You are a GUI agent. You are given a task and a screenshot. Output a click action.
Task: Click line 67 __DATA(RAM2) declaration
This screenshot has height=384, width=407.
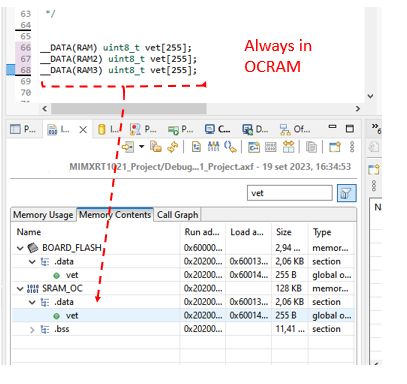[119, 59]
